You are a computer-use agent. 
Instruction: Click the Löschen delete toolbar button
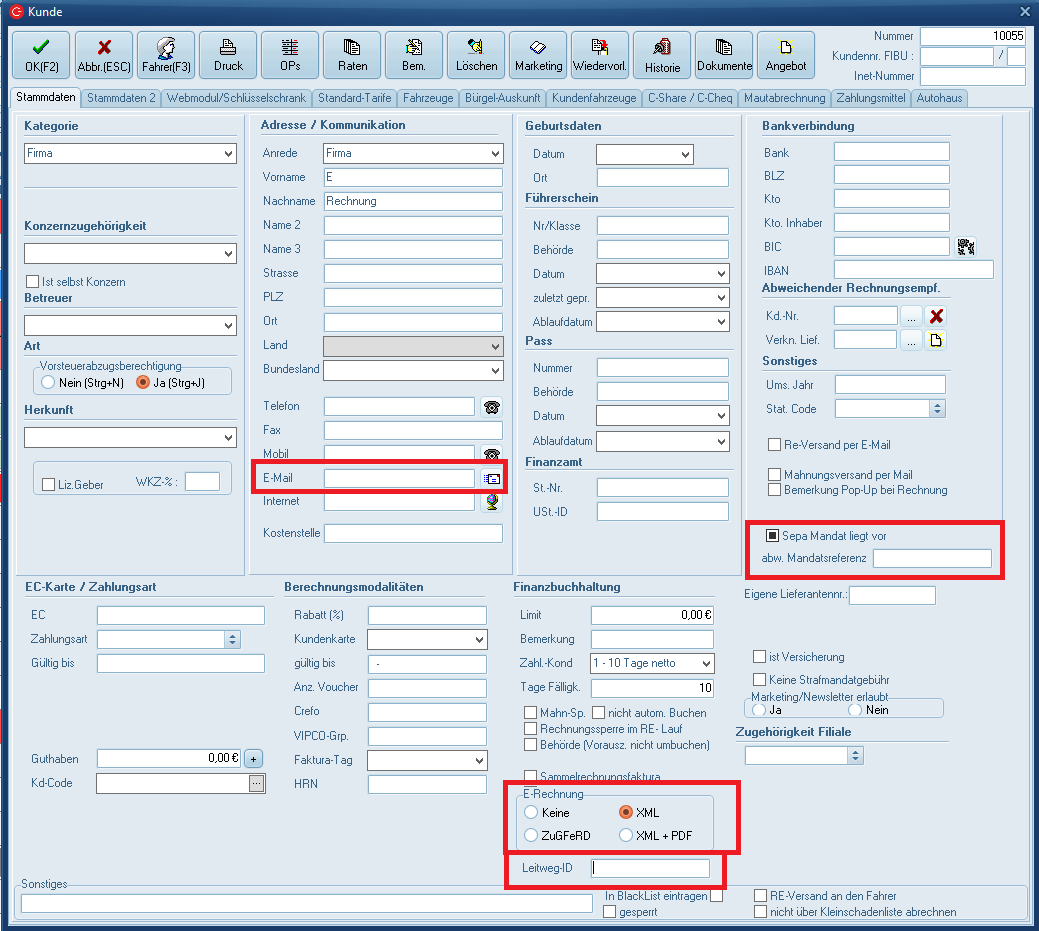[x=476, y=55]
